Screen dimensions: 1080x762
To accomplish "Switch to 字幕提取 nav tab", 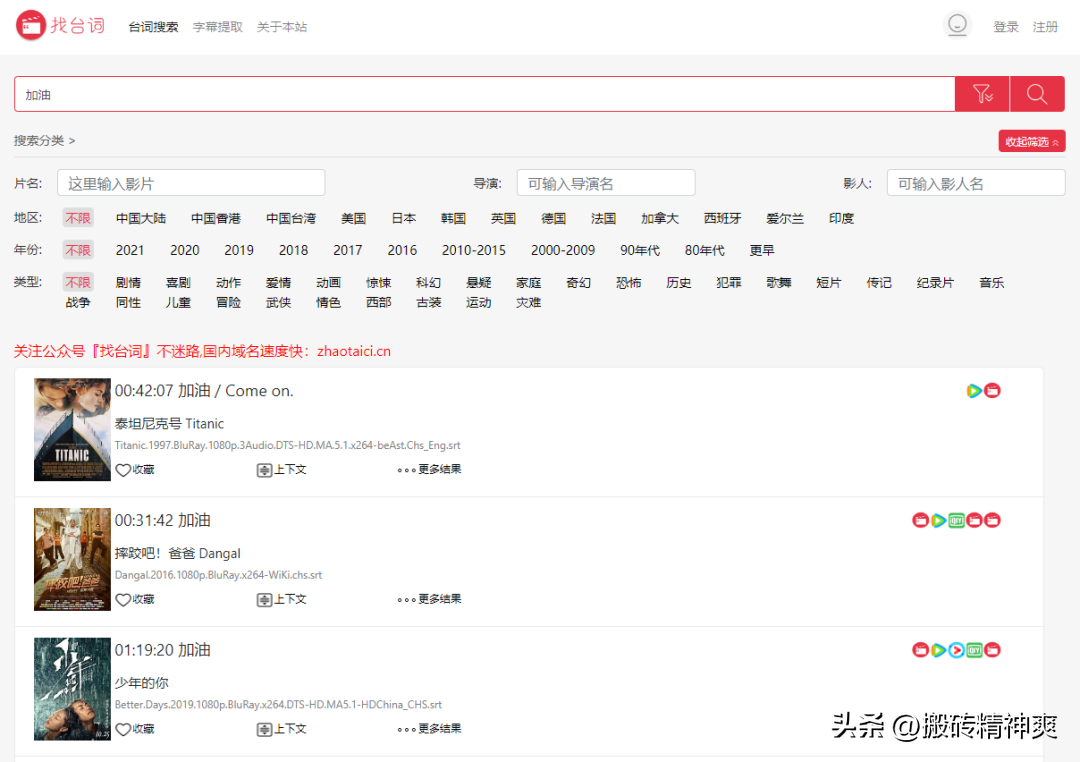I will point(218,27).
